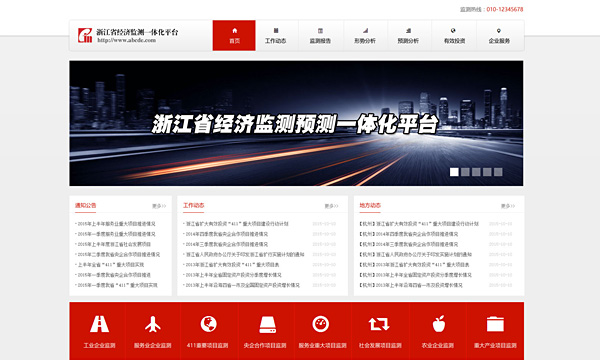
Task: Open 【杭州】2014年三季度我省央企合作项目推进情况
Action: (x=409, y=244)
